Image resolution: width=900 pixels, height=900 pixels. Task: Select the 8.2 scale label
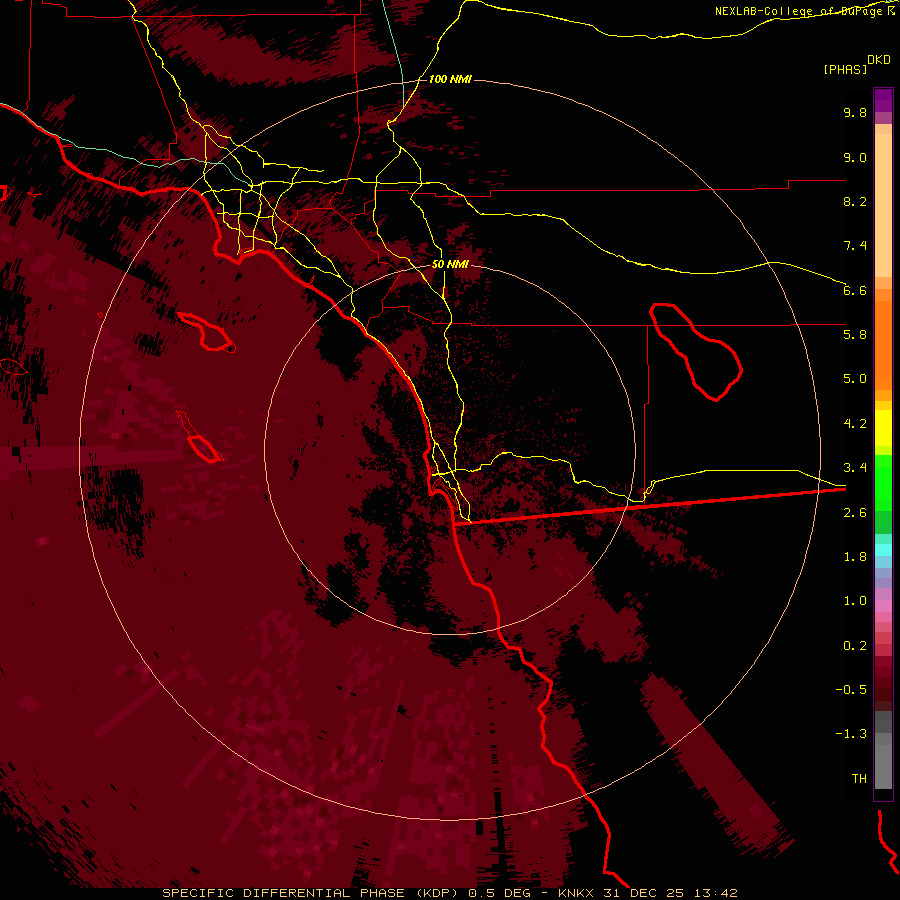(x=855, y=201)
